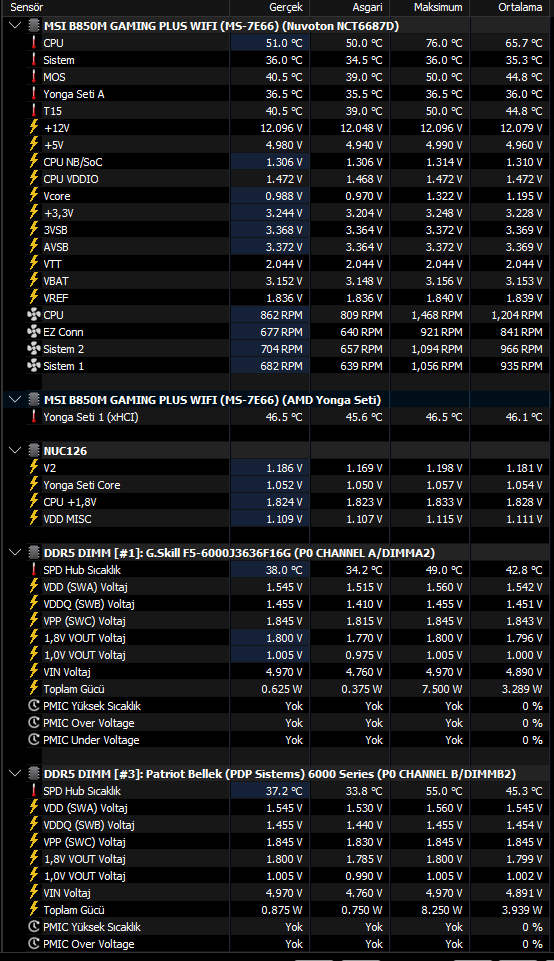The height and width of the screenshot is (961, 554).
Task: Click the lightning icon beside +12V
Action: pos(34,127)
